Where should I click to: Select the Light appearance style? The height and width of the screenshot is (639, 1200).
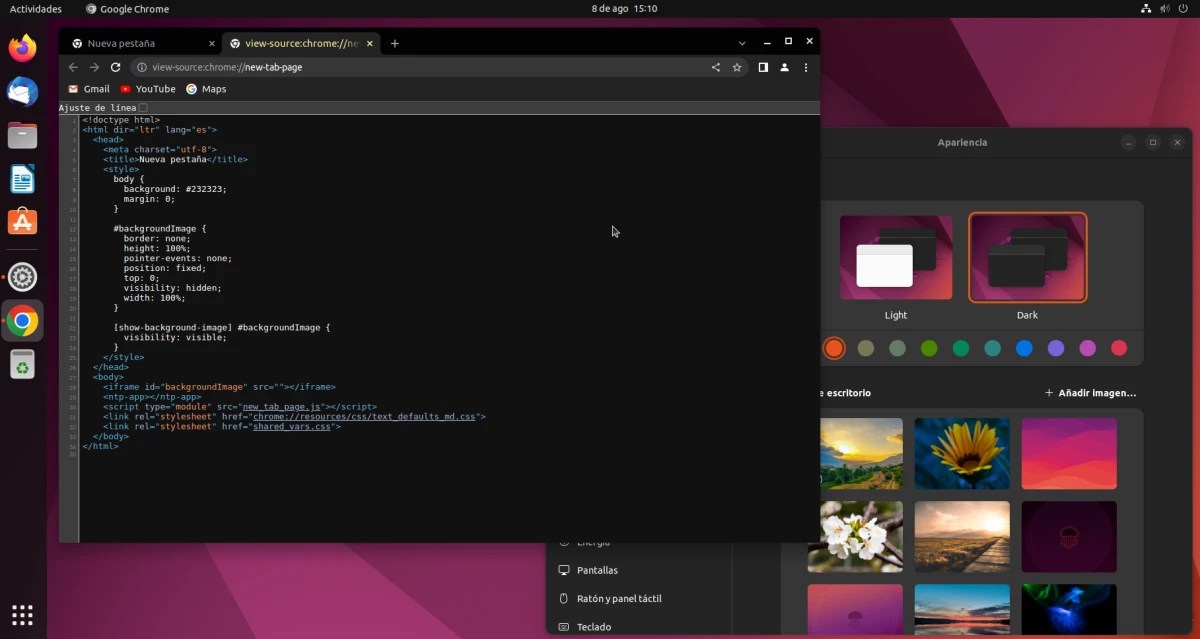point(896,257)
